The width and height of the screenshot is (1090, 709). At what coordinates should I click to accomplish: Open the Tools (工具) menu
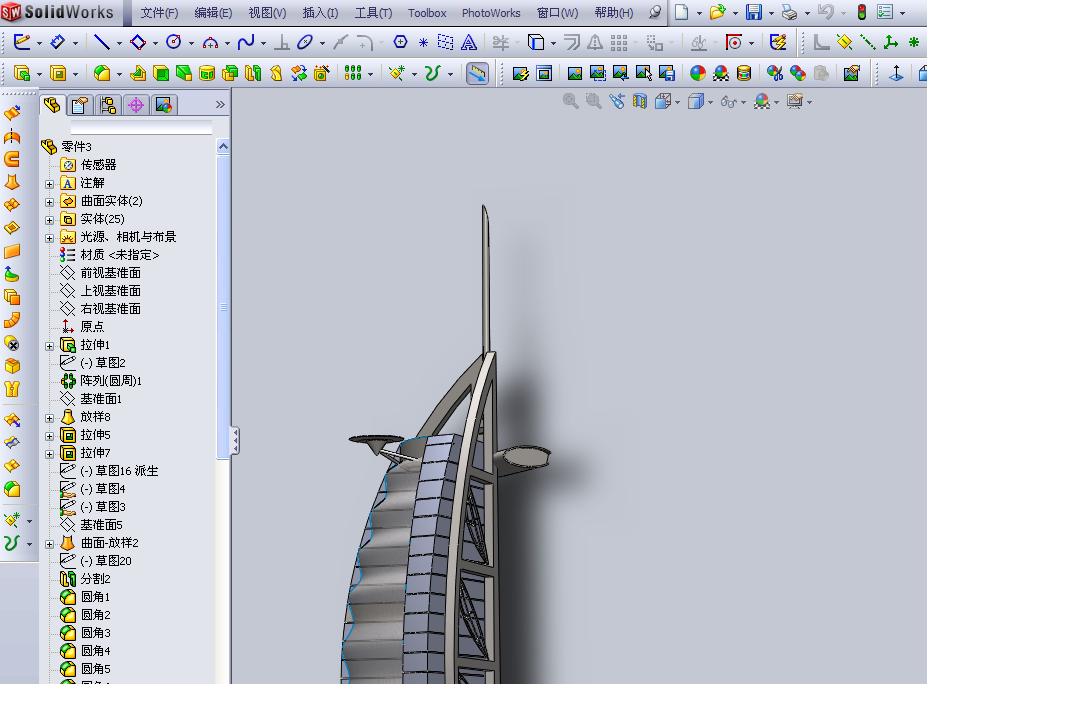373,13
